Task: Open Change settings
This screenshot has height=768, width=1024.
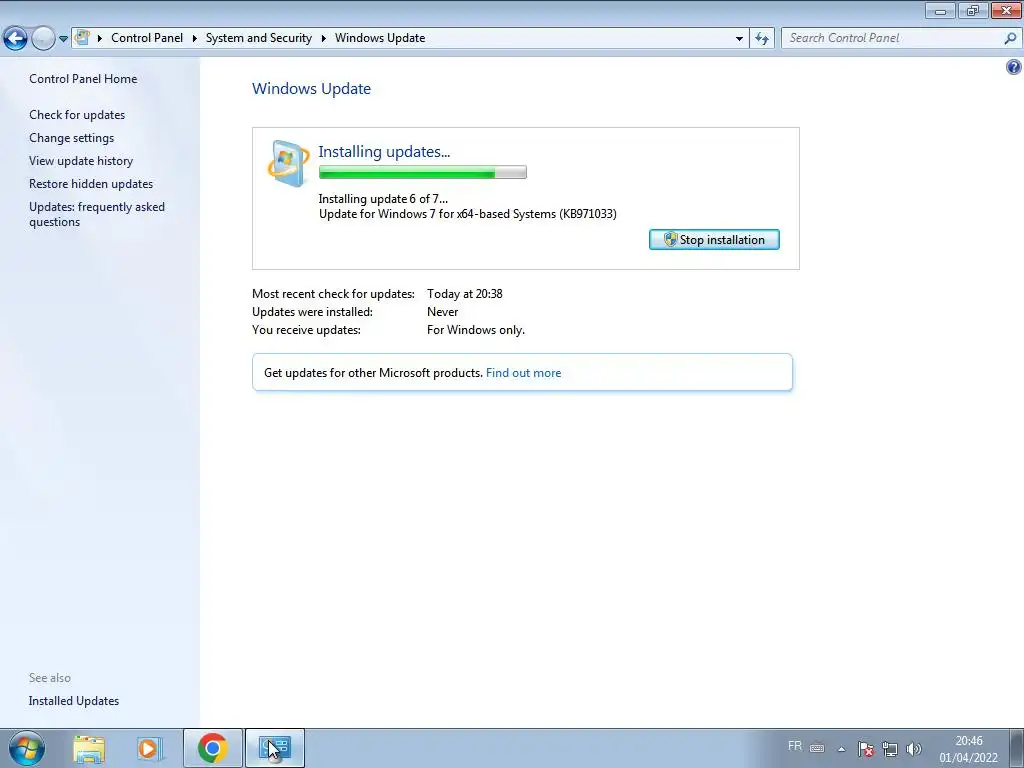Action: (71, 138)
